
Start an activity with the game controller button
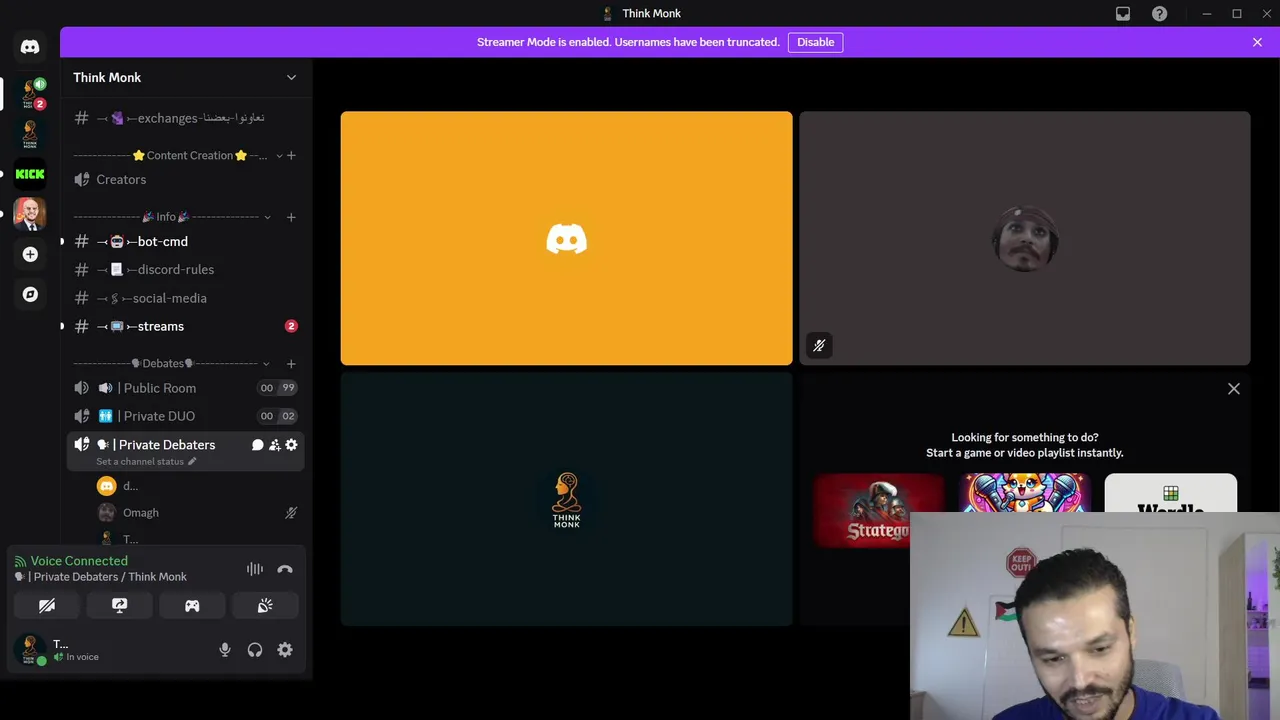coord(192,606)
